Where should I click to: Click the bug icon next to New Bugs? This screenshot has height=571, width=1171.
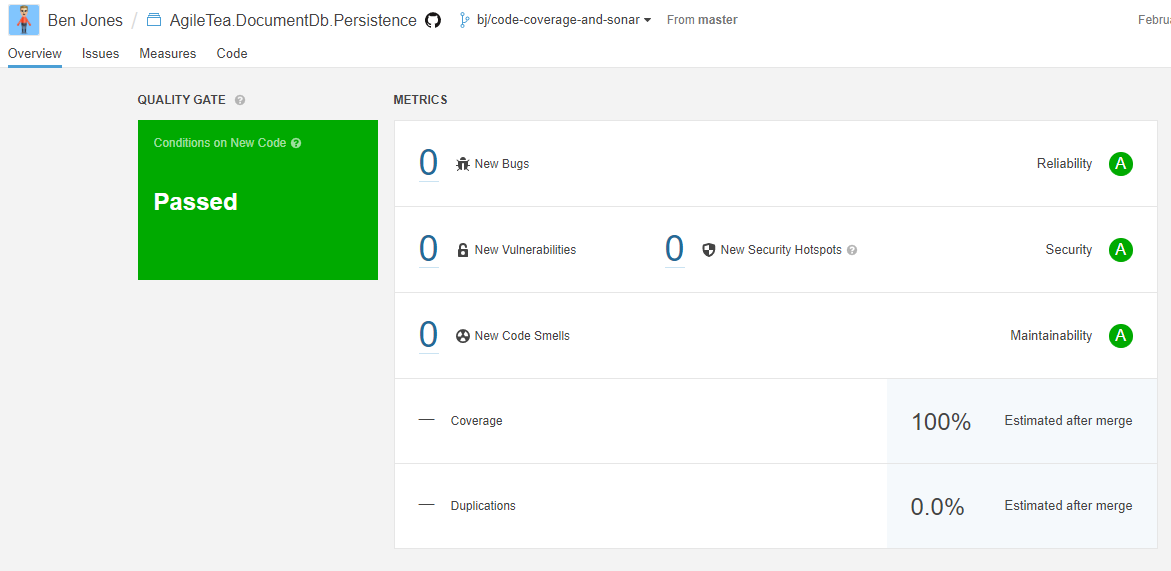[x=463, y=163]
